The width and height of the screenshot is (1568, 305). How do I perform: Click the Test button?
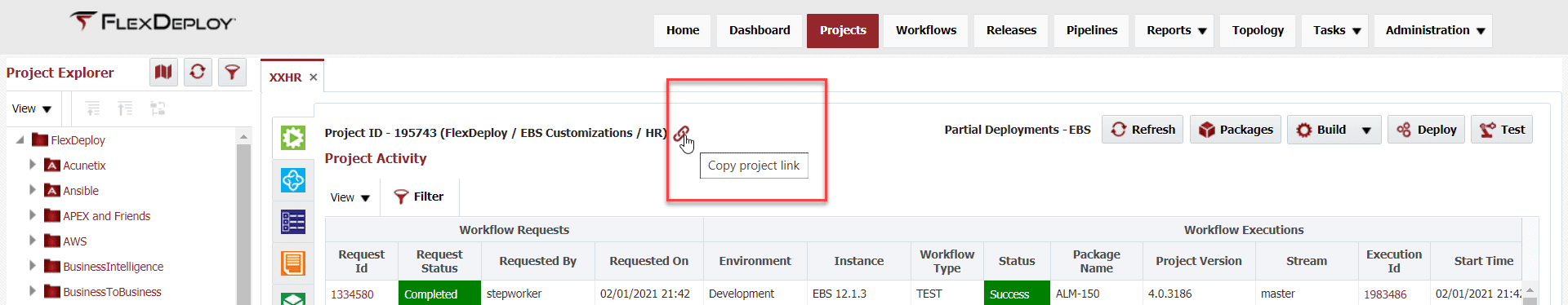[1502, 130]
